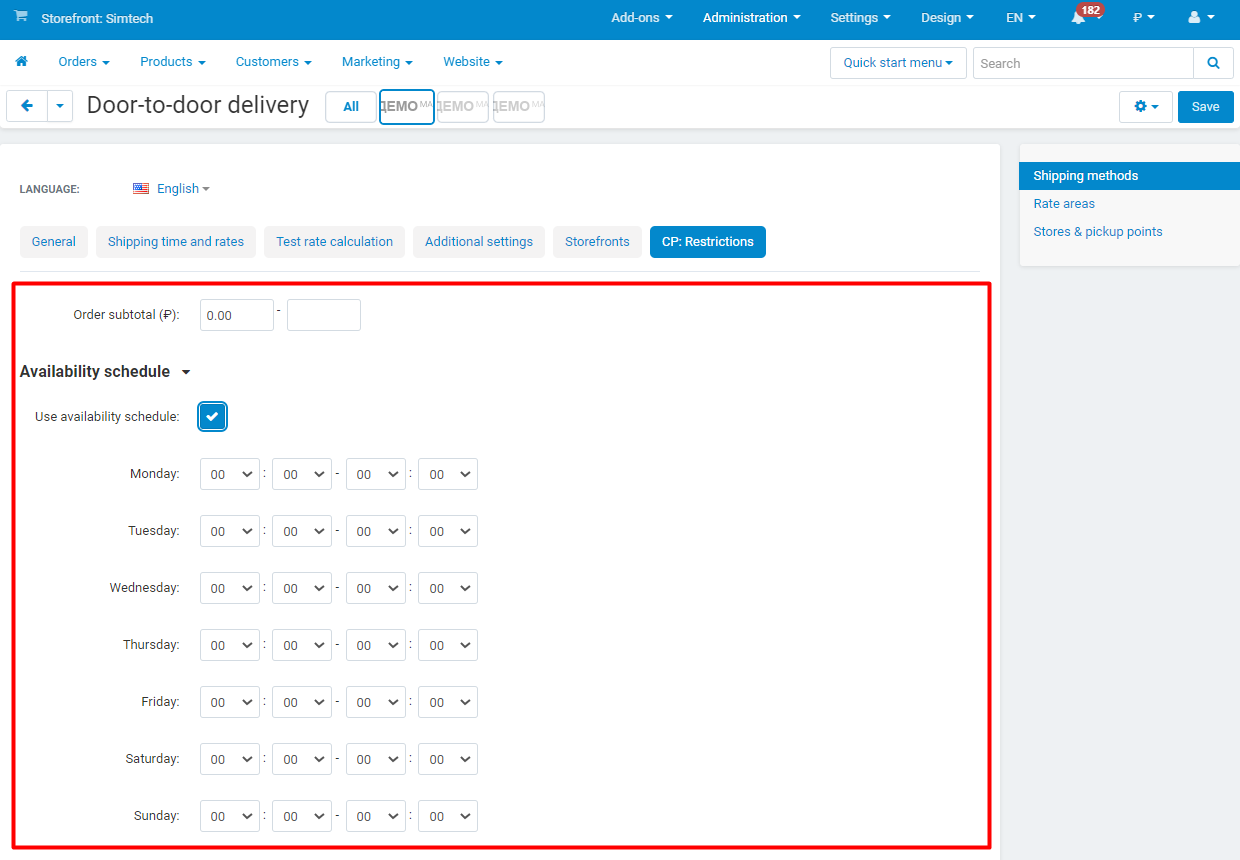Select the highlighted first demo storefront logo
The image size is (1240, 860).
point(407,107)
